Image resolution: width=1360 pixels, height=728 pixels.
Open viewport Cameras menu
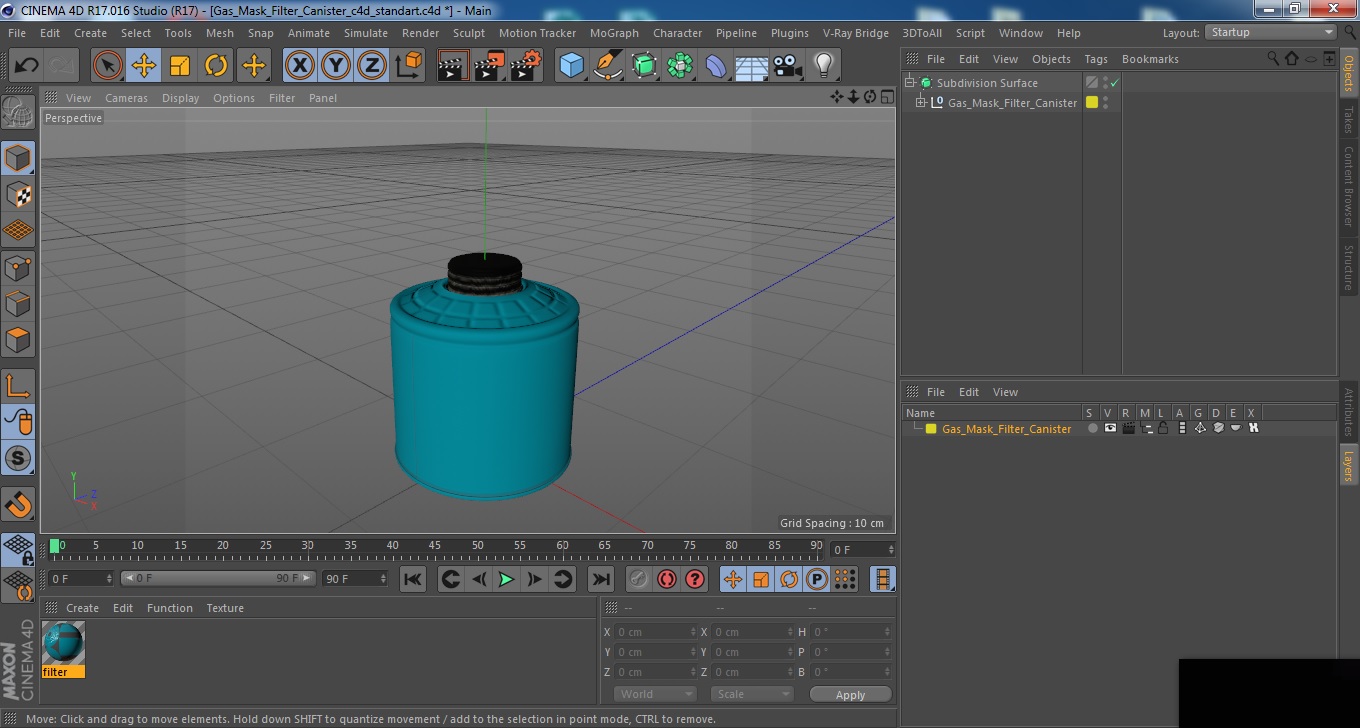127,98
